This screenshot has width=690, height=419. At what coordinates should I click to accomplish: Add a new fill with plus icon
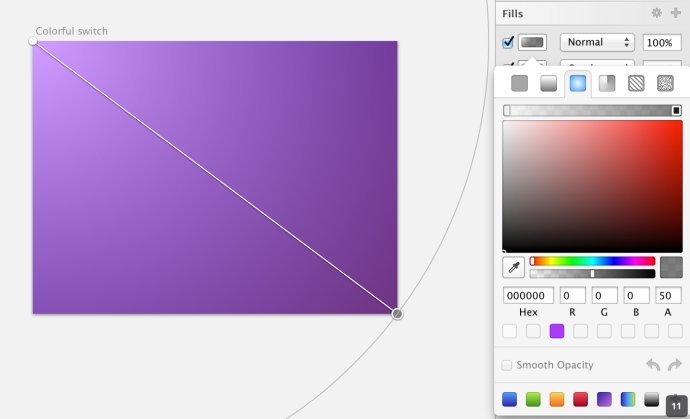(675, 13)
